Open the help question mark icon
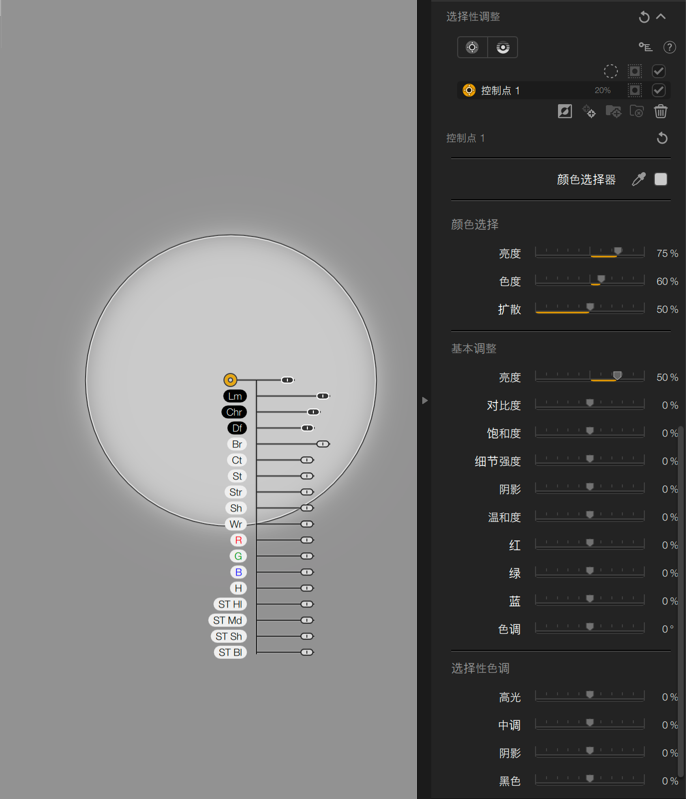686x799 pixels. tap(670, 47)
